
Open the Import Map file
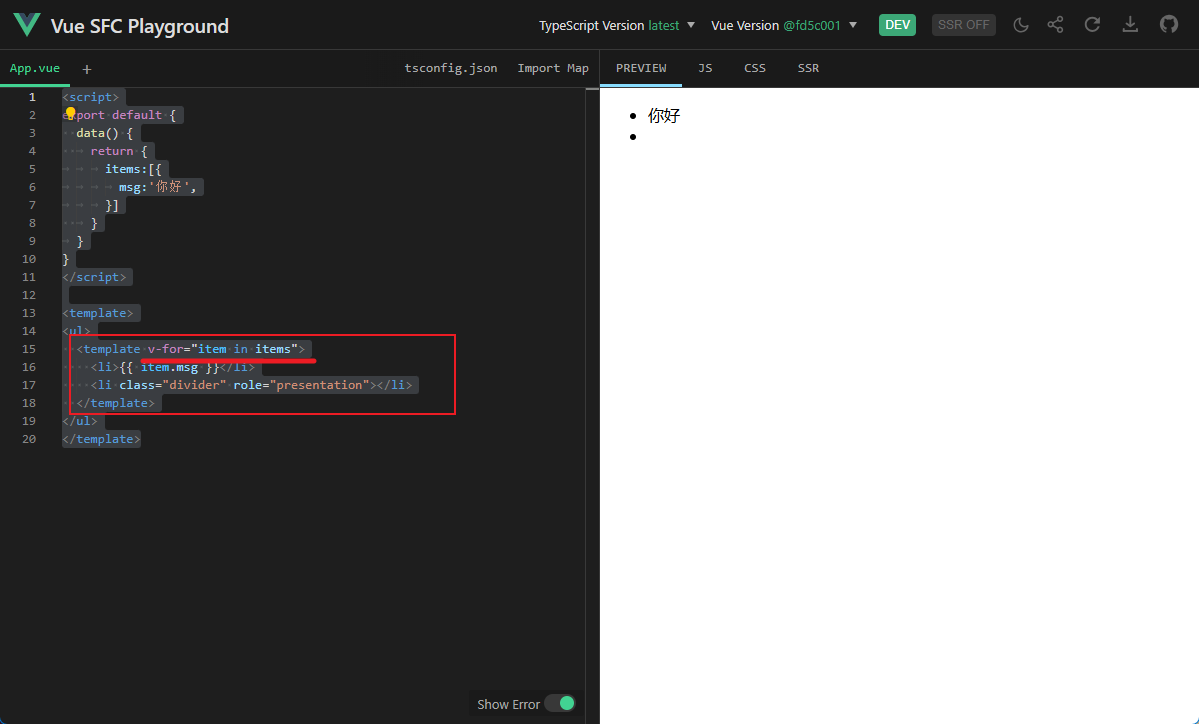pyautogui.click(x=553, y=68)
